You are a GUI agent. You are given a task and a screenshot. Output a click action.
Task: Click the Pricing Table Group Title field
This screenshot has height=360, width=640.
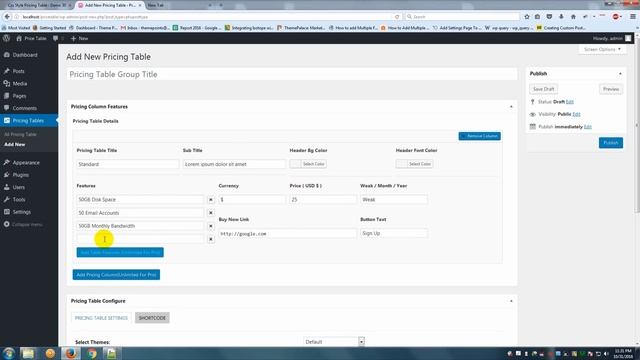pos(292,74)
